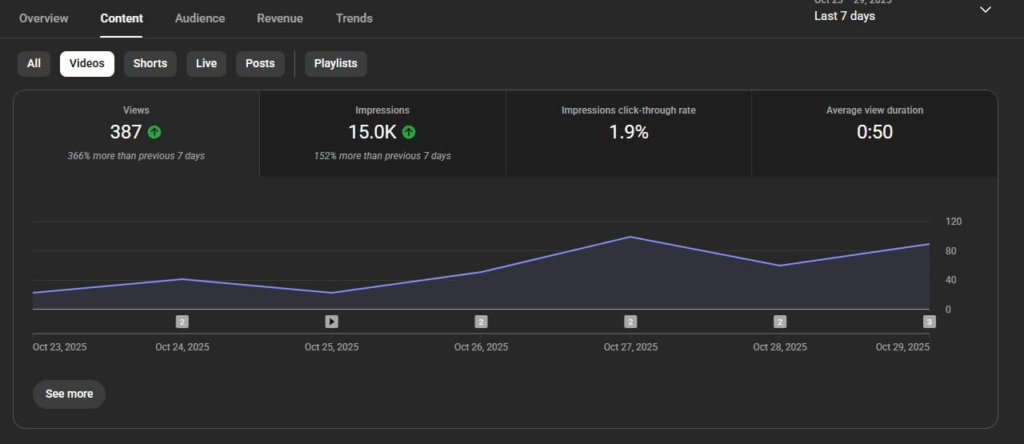Click the green up arrow beside 15.0K Impressions
Viewport: 1024px width, 444px height.
(409, 132)
